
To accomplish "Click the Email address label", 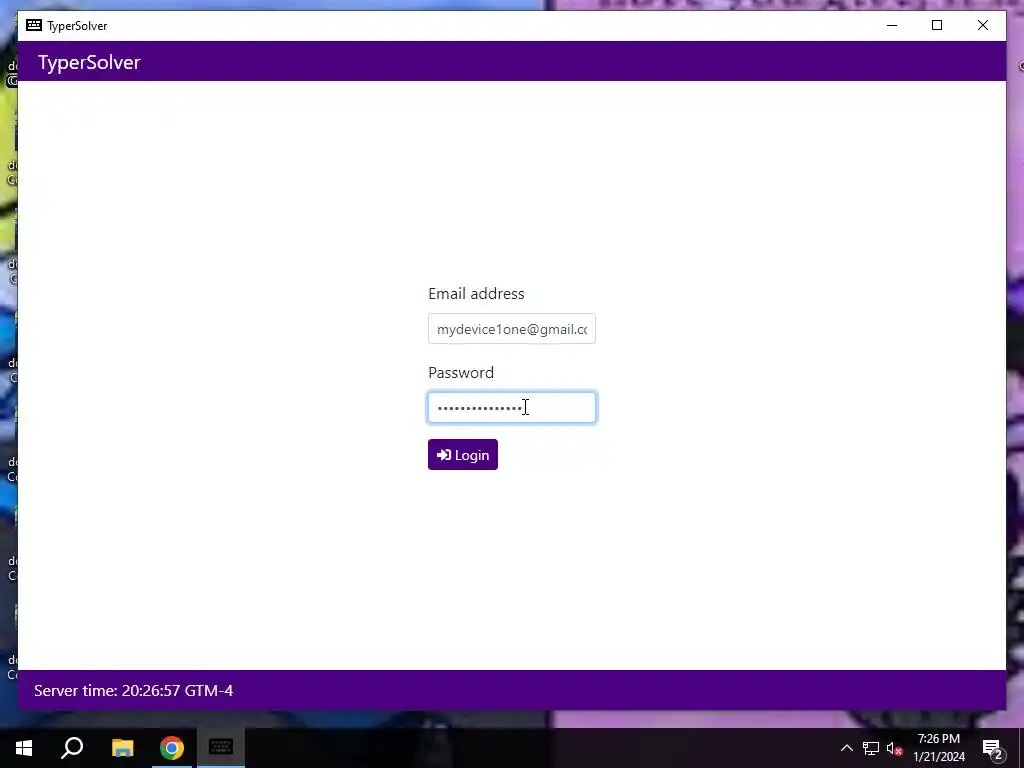I will 476,293.
